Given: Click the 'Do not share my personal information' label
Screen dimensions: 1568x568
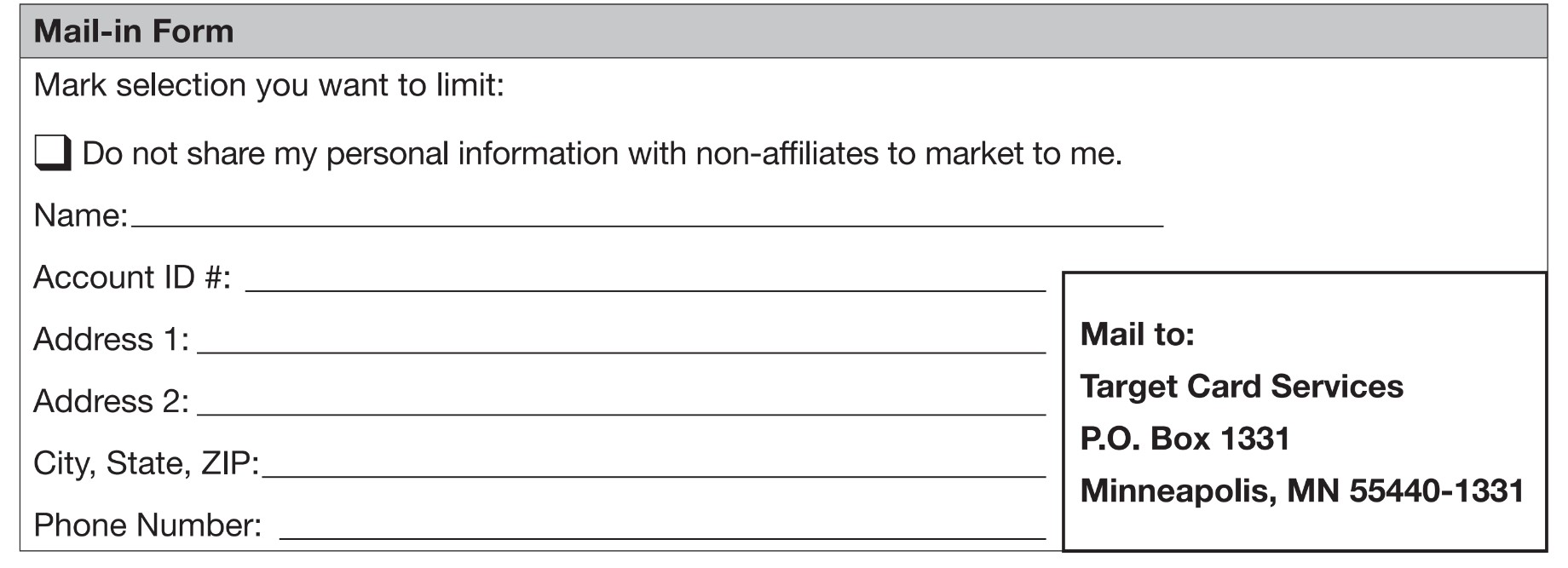Looking at the screenshot, I should [x=602, y=153].
